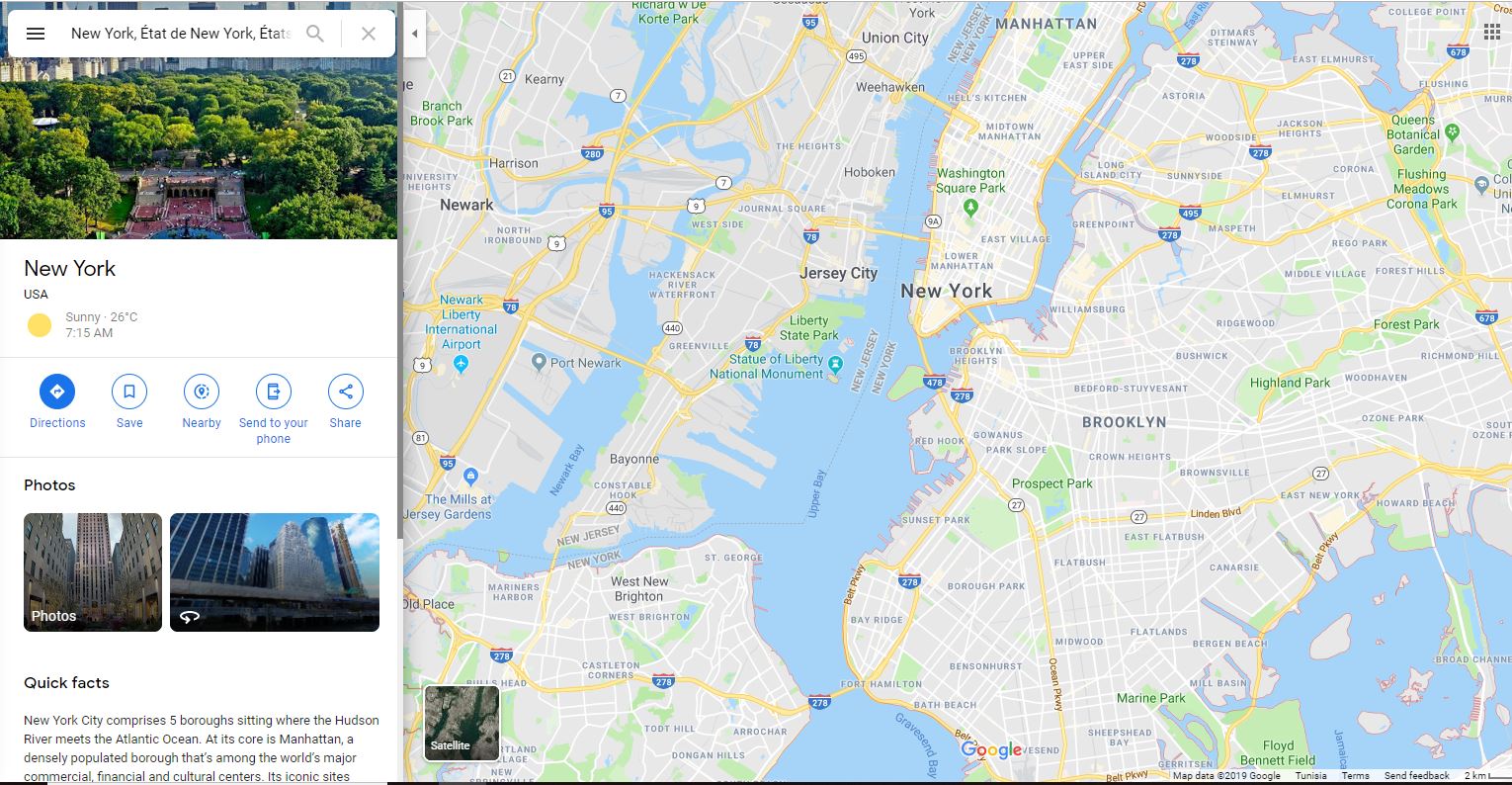The width and height of the screenshot is (1512, 785).
Task: Click the Send feedback link
Action: (1416, 776)
